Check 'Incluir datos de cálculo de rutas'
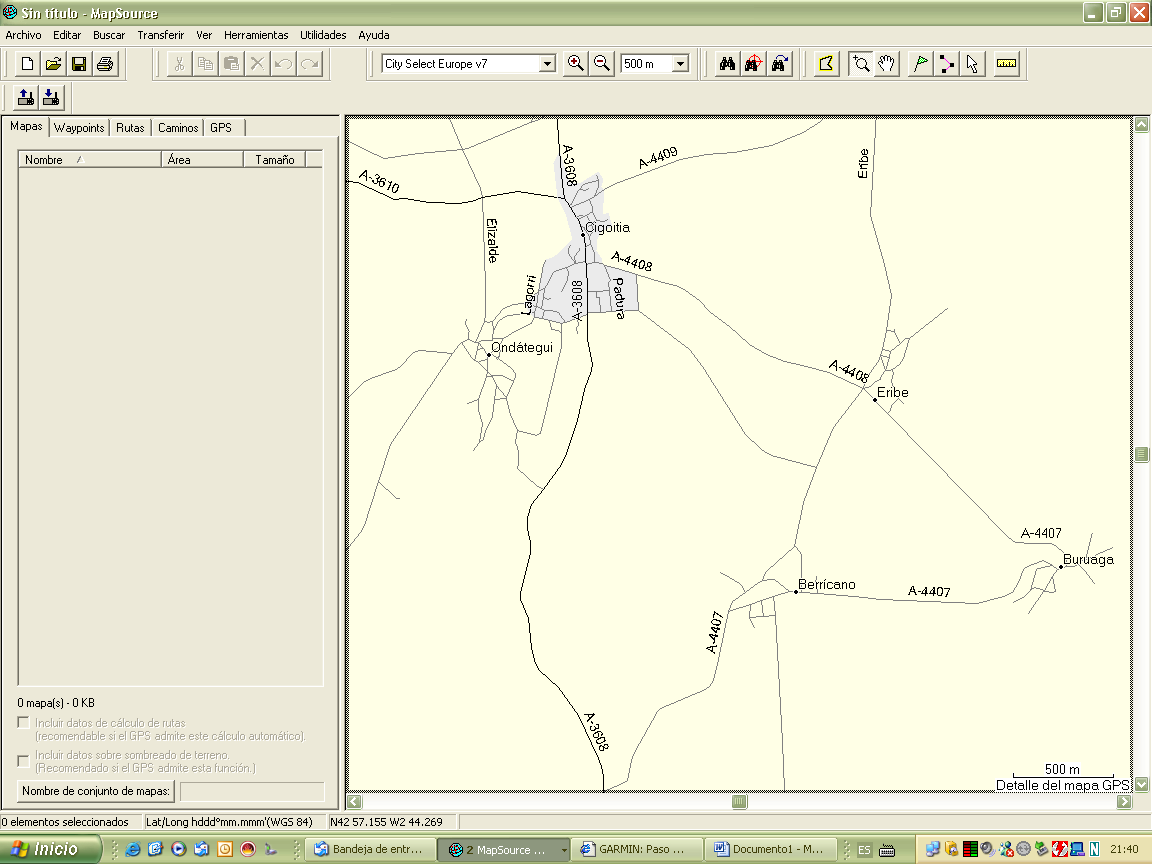This screenshot has width=1152, height=864. coord(24,722)
